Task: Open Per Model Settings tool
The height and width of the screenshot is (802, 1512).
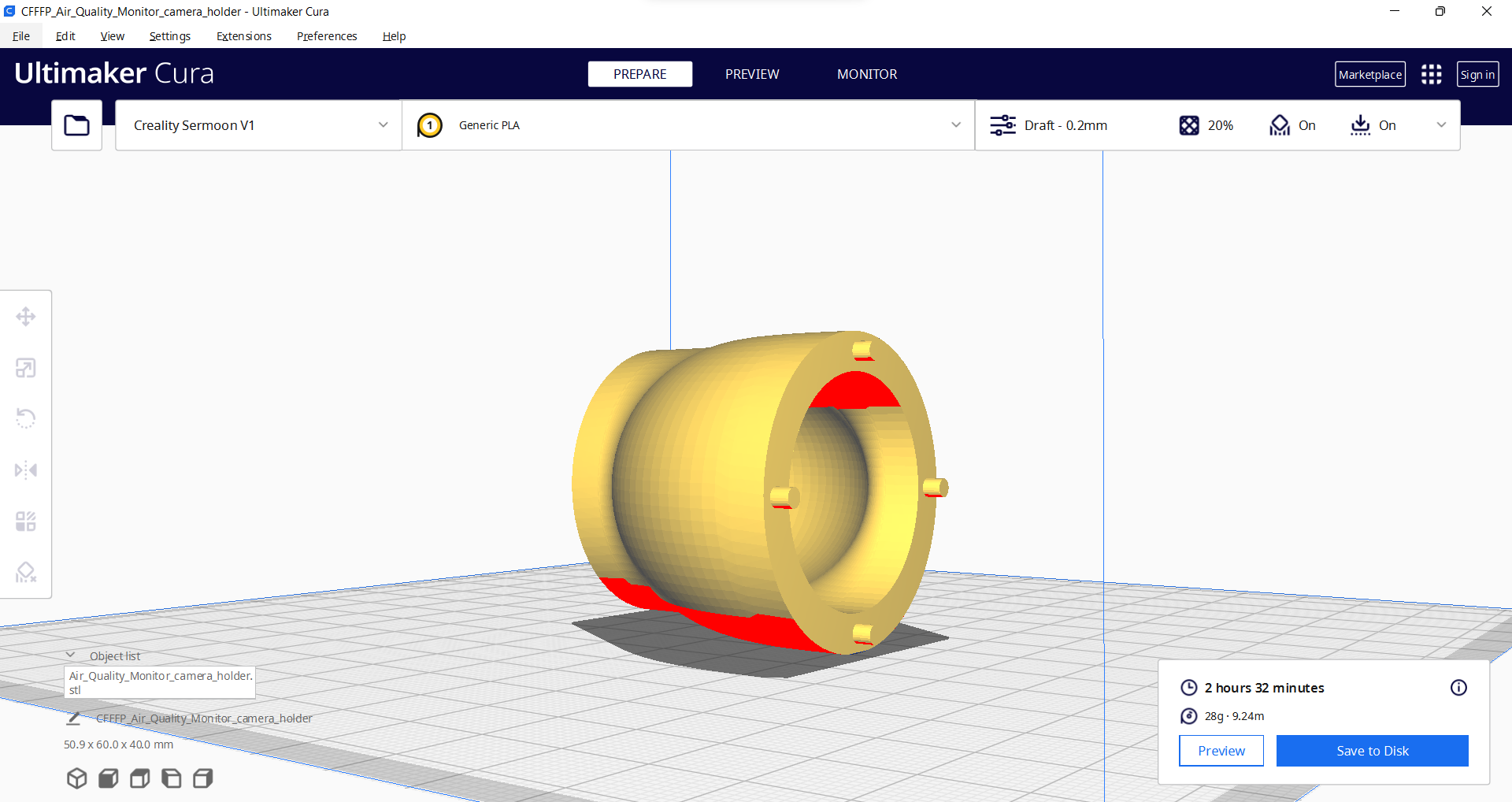Action: pos(26,520)
